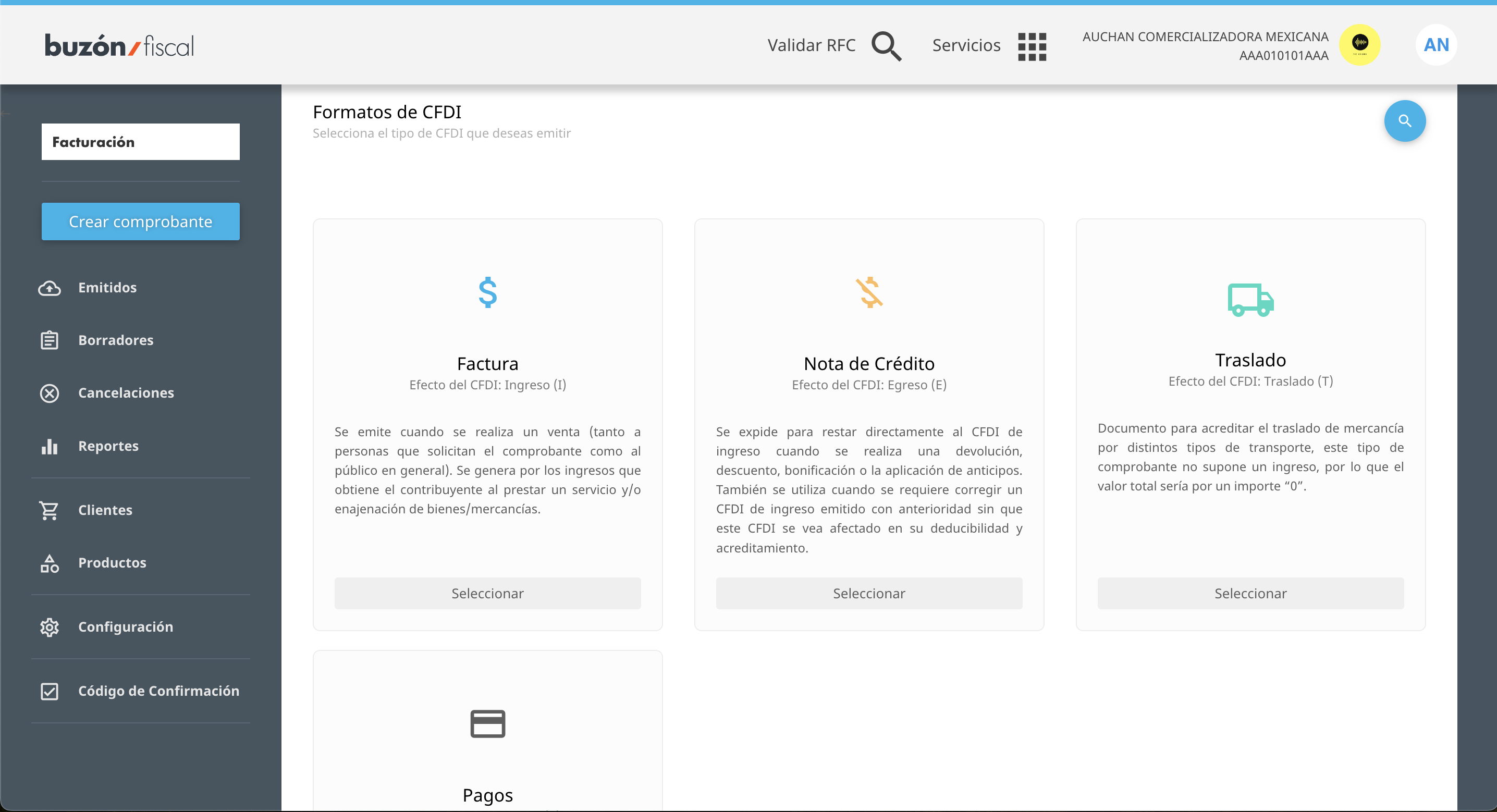Open the Reportes menu item

pos(108,446)
